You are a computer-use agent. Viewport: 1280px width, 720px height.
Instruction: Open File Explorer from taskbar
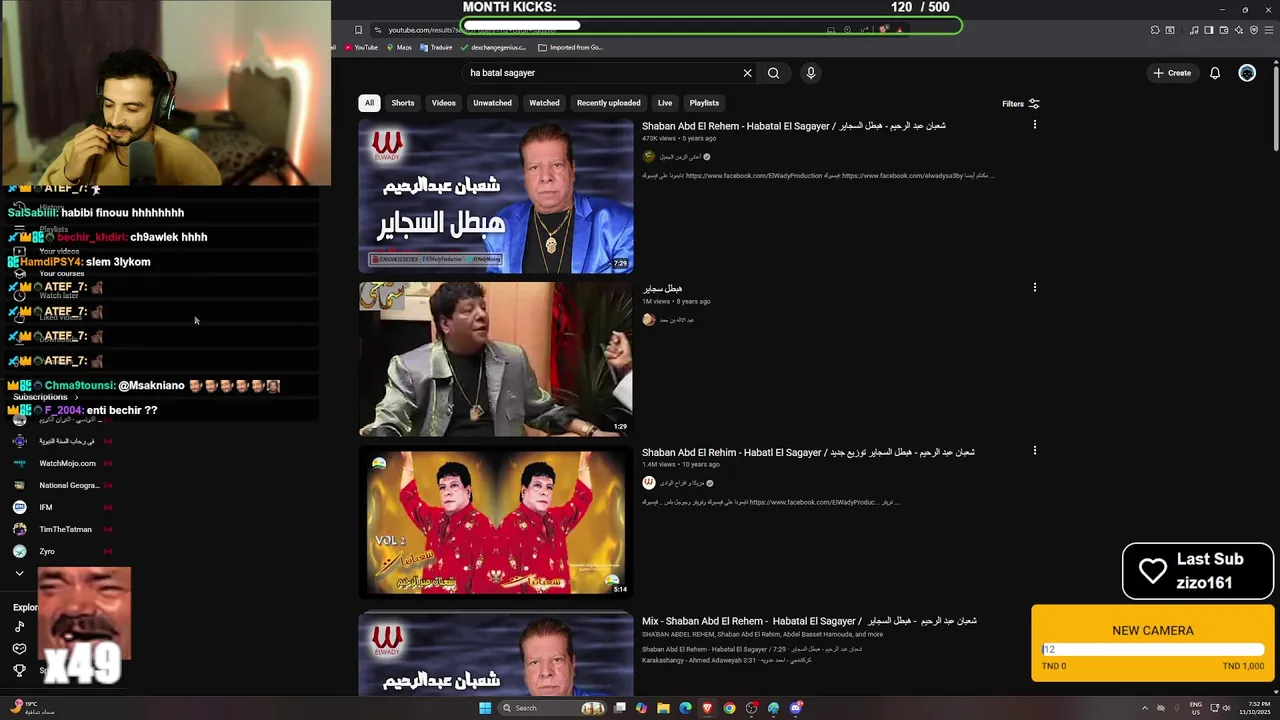coord(663,708)
